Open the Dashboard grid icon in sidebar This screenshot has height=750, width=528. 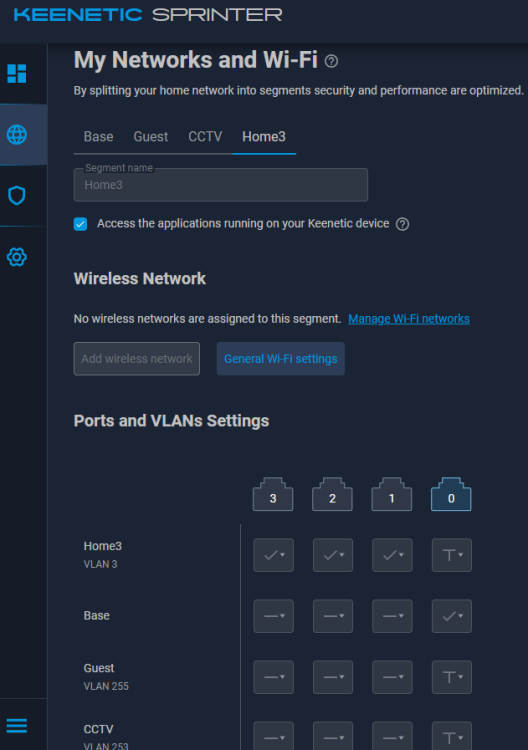click(17, 74)
